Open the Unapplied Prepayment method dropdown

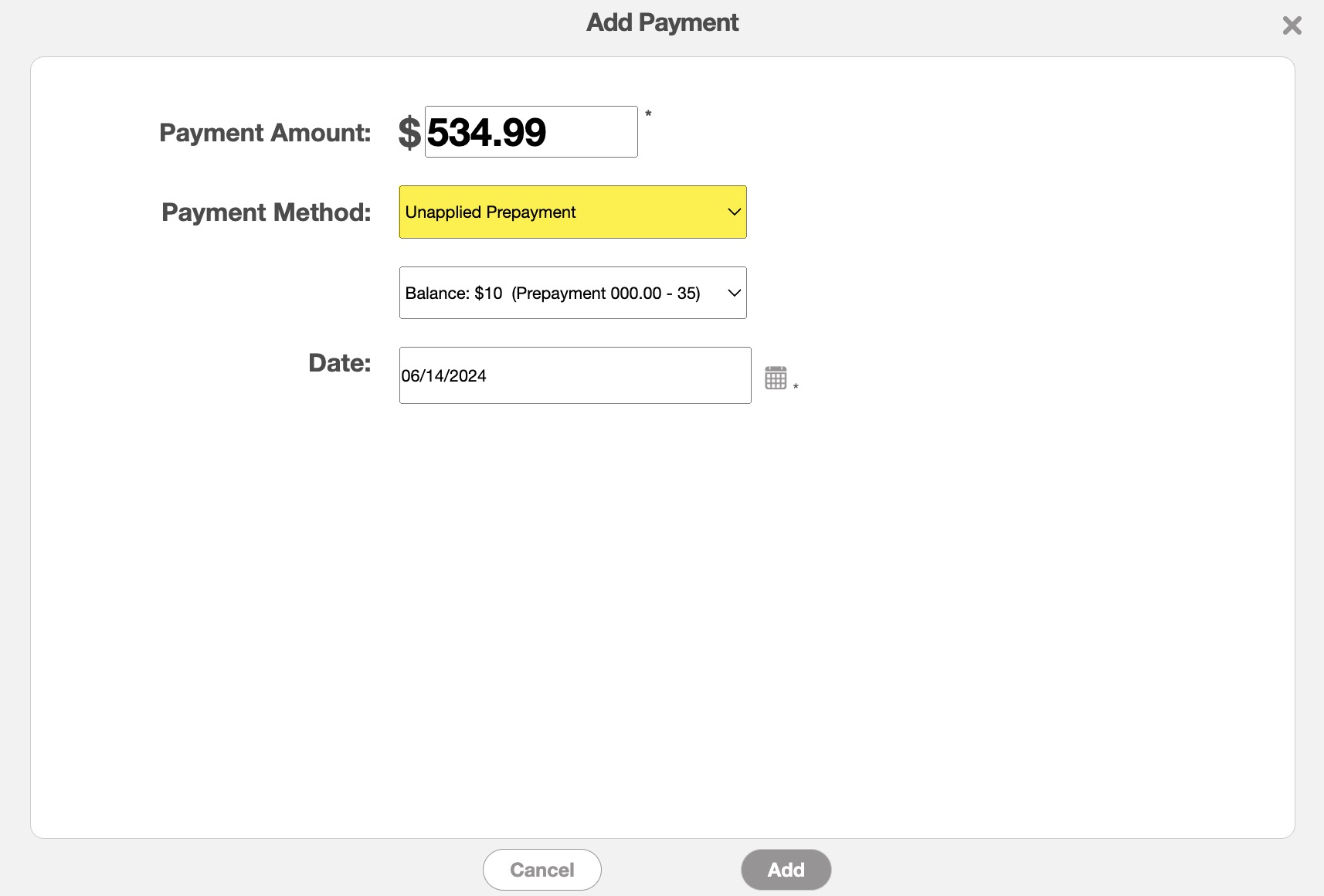[x=572, y=212]
